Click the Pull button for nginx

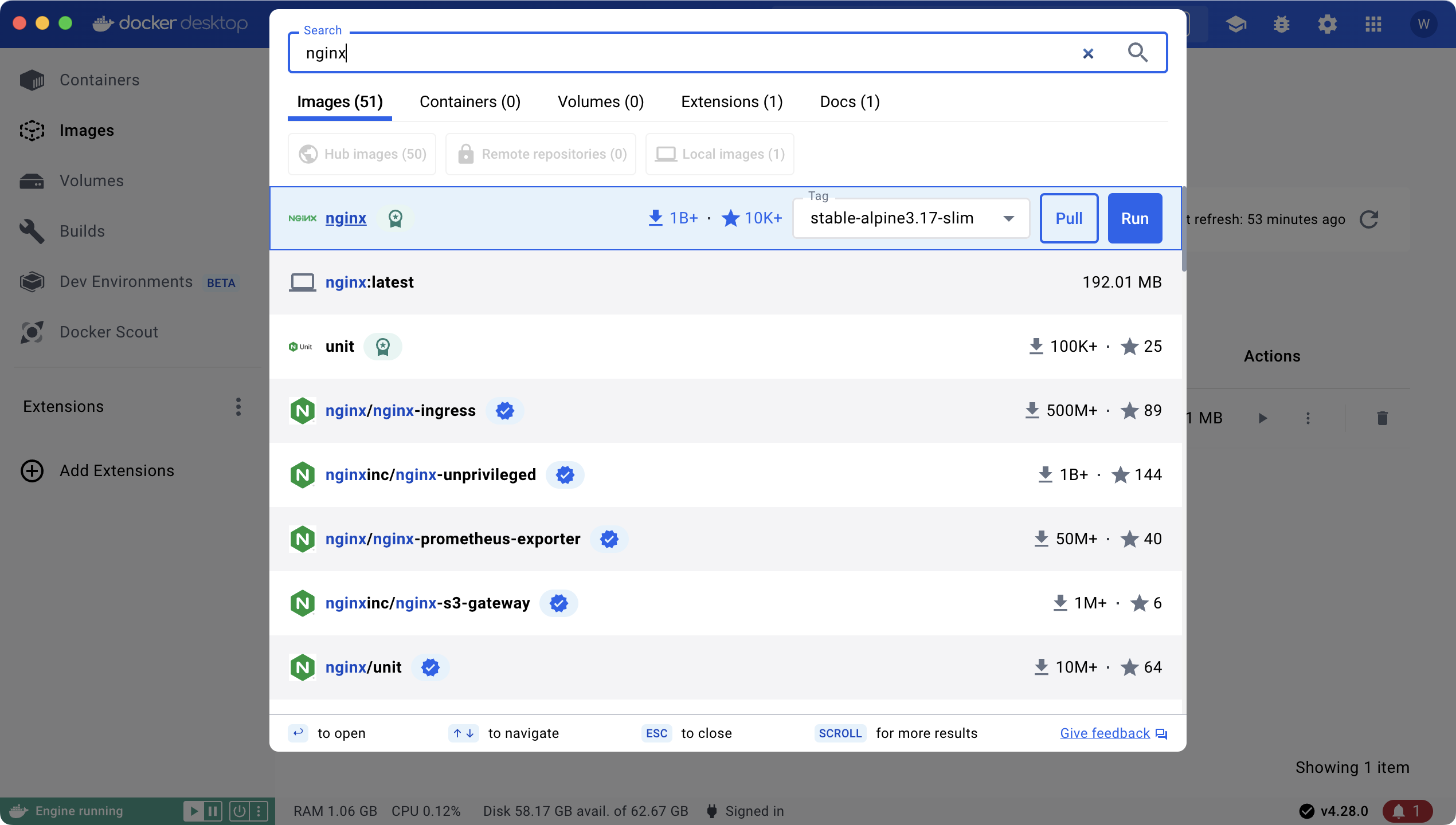[1069, 218]
